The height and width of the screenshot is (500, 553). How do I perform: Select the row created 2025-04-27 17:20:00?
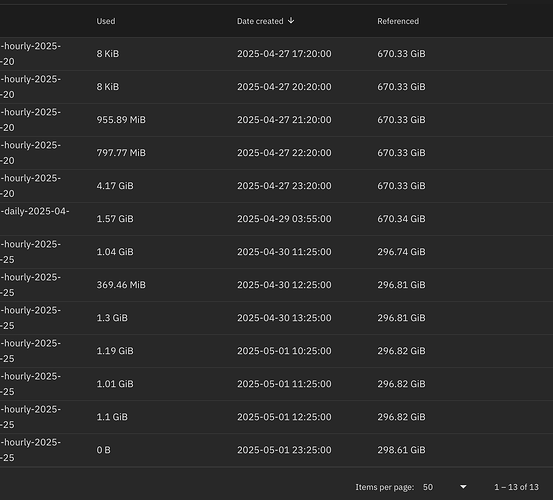[x=276, y=54]
